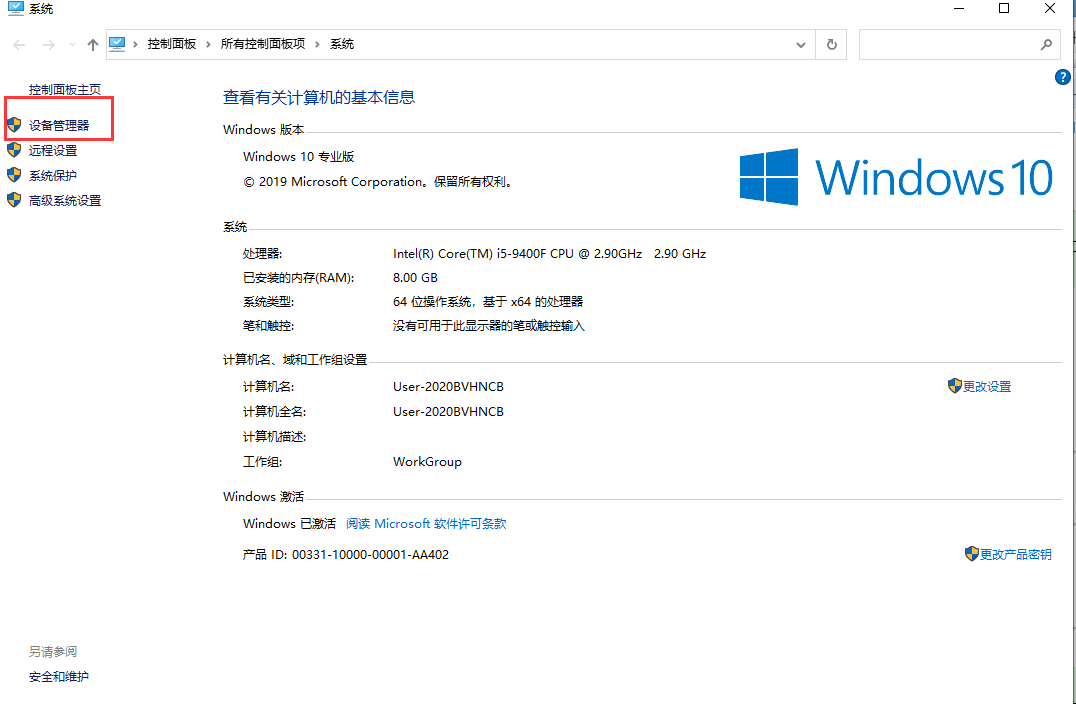Open 设备管理器 from the left sidebar
This screenshot has width=1076, height=704.
[59, 126]
